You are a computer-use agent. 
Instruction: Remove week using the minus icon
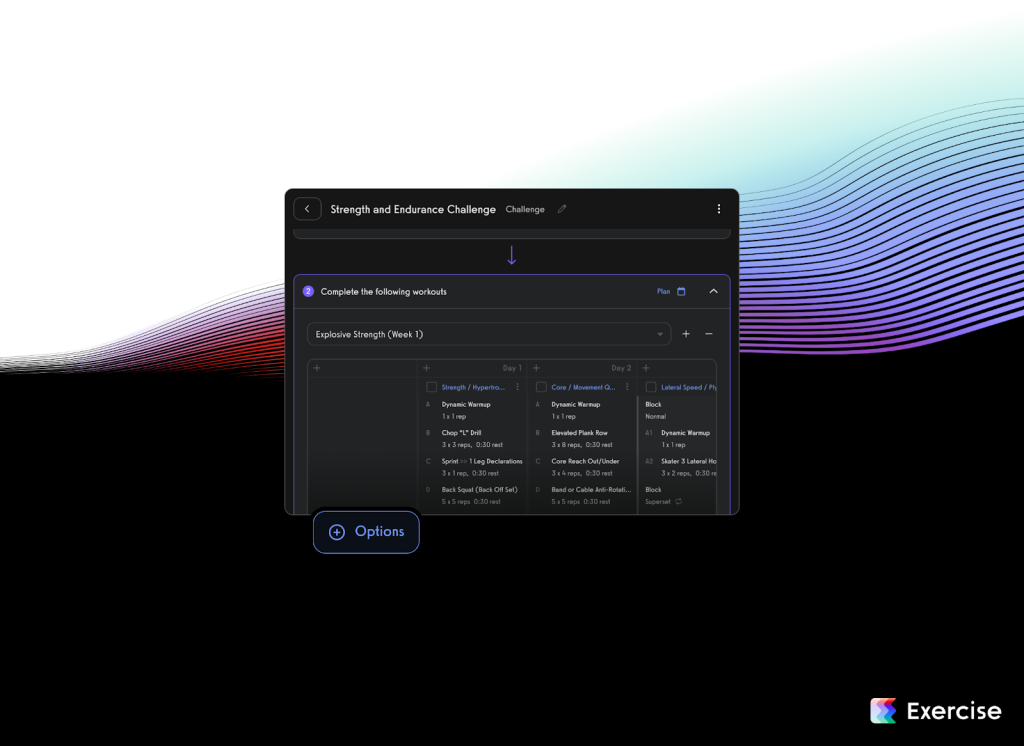709,334
